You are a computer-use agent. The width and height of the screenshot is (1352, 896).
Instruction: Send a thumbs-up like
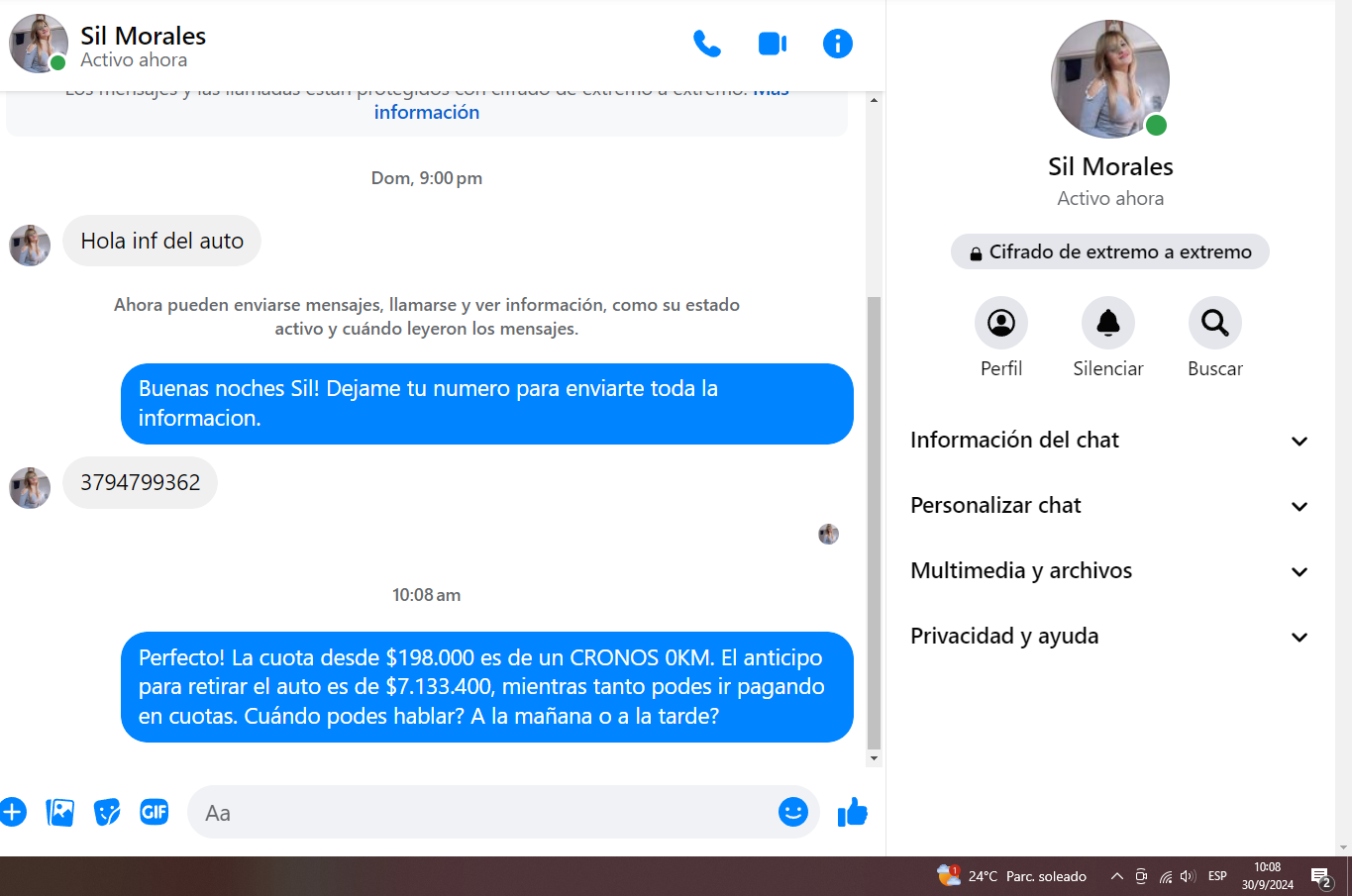[x=852, y=813]
